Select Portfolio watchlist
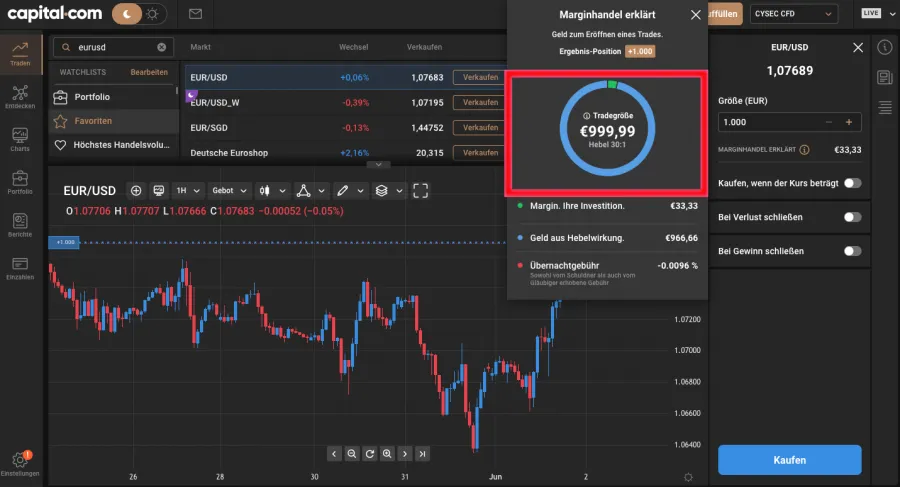900x487 pixels. pyautogui.click(x=112, y=97)
